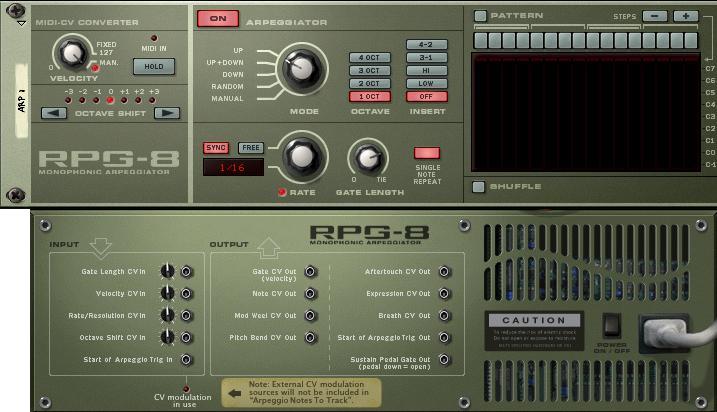Click the Start of Arpeggio Trig In jack
The image size is (717, 412).
coord(186,359)
